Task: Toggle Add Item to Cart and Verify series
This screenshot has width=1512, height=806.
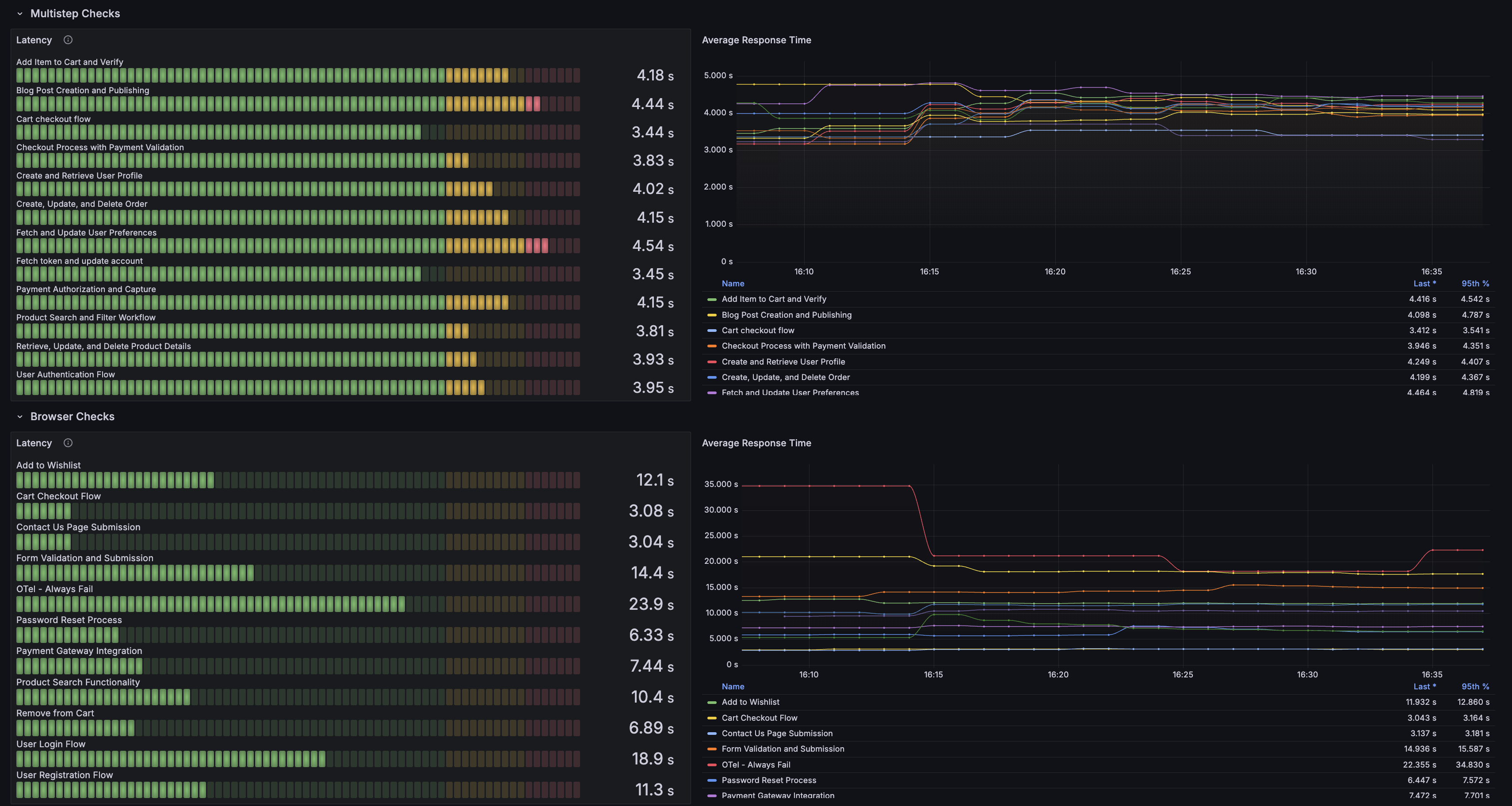Action: point(774,299)
